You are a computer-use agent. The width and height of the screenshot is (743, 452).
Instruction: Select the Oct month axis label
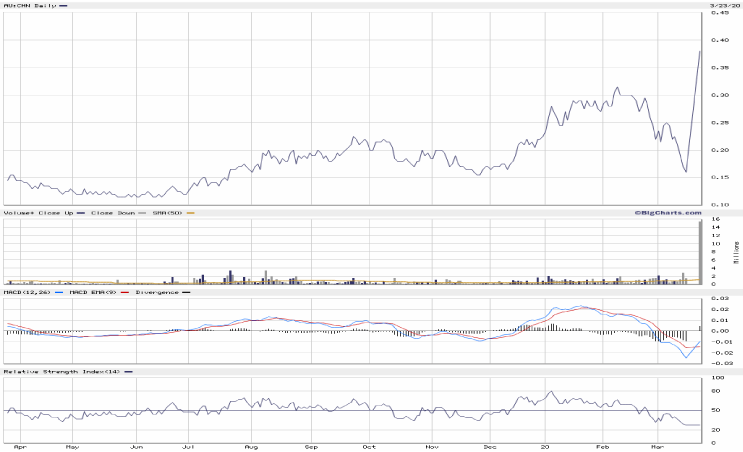click(x=370, y=445)
